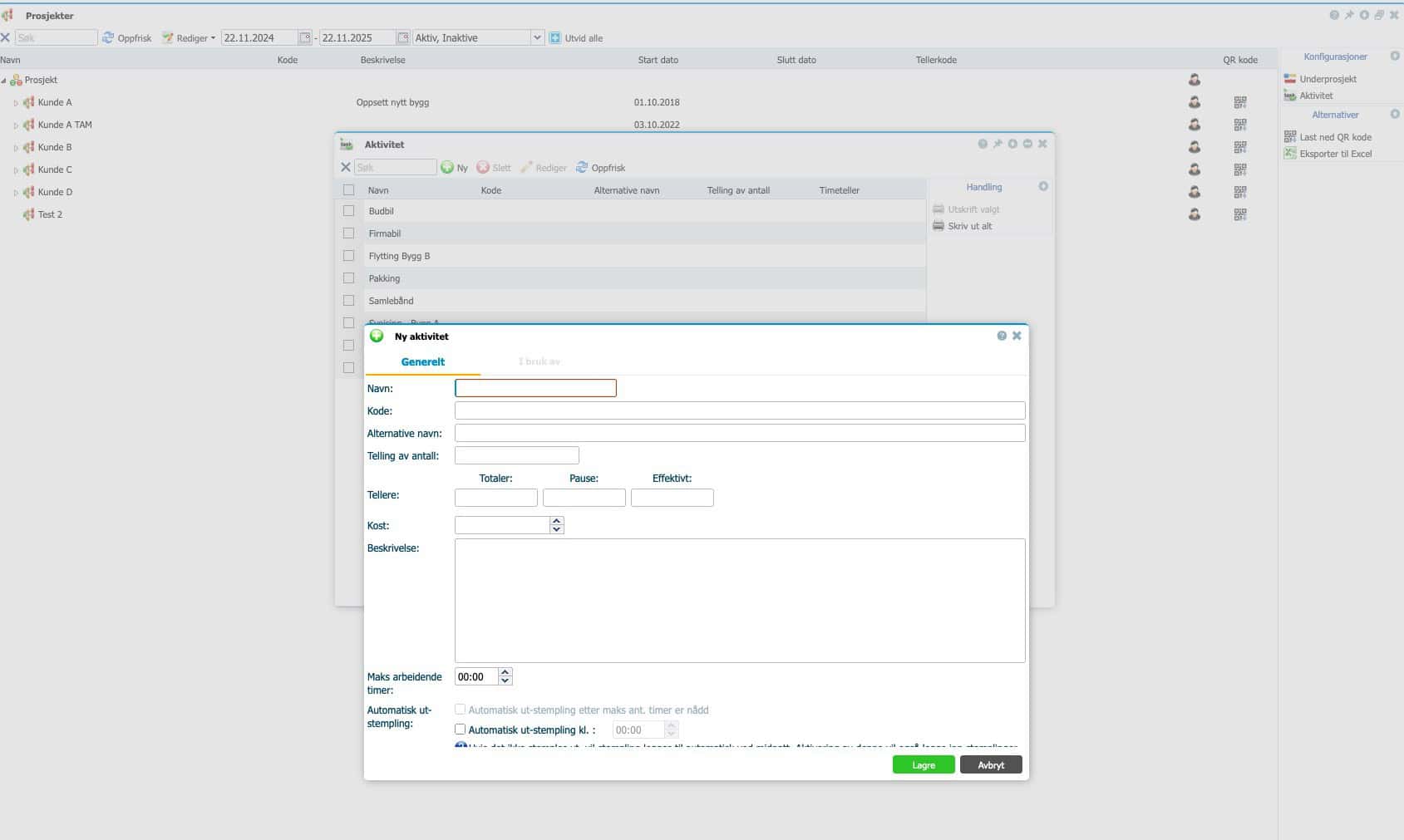This screenshot has width=1404, height=840.
Task: Open the Rediger dropdown in Prosjekter toolbar
Action: (x=189, y=38)
